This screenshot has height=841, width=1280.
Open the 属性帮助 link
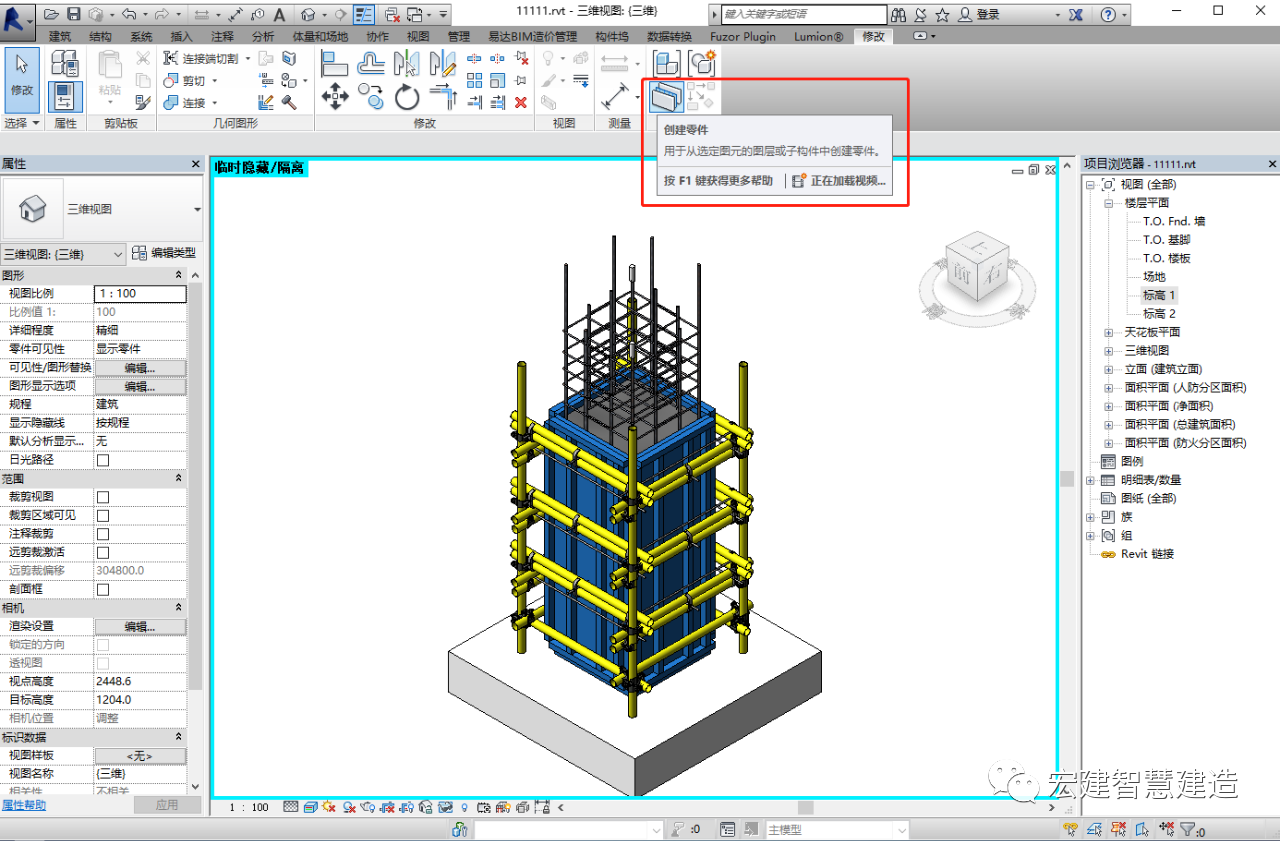pos(23,805)
